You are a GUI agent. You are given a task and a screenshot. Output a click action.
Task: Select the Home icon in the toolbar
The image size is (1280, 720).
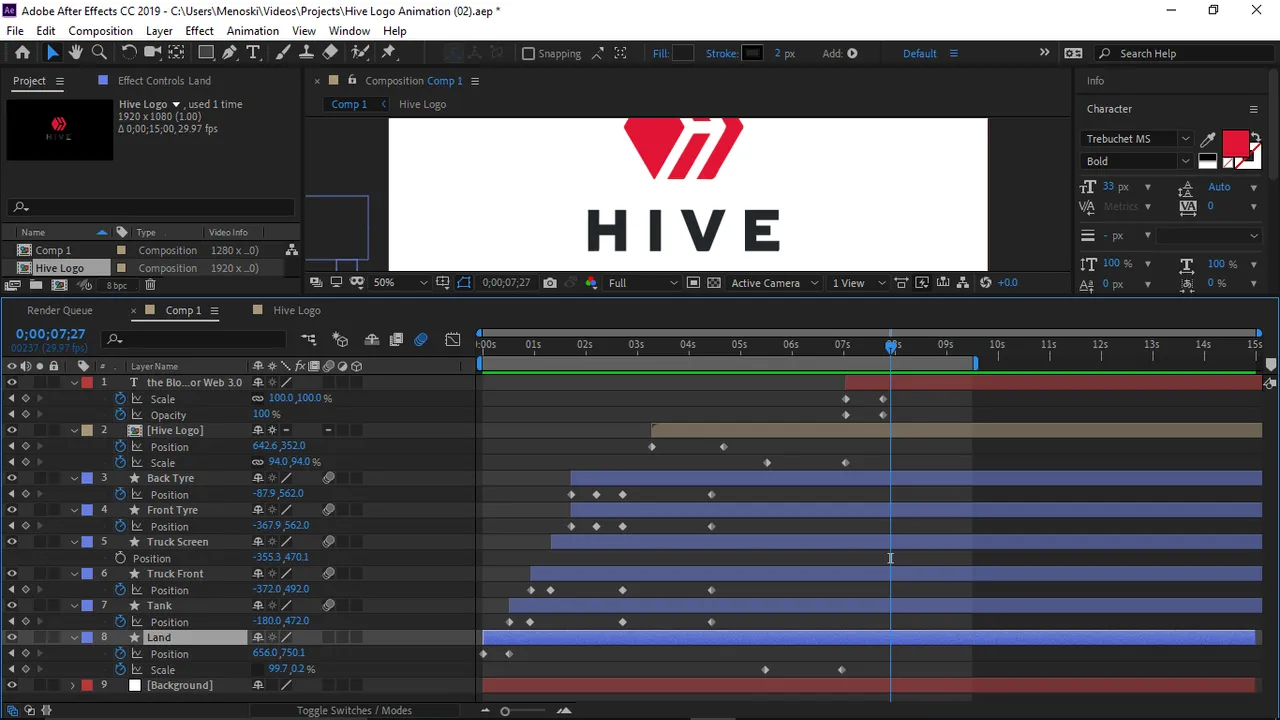pyautogui.click(x=22, y=53)
